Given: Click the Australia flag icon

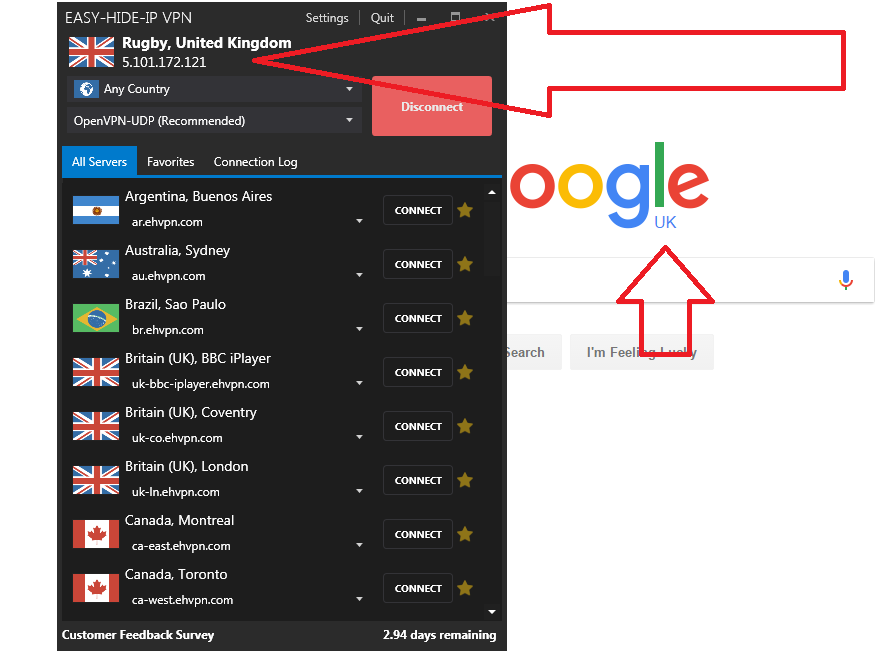Looking at the screenshot, I should click(x=96, y=264).
